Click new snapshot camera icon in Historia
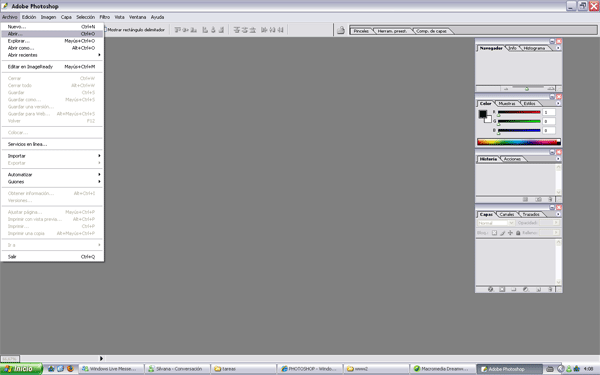 pyautogui.click(x=538, y=199)
